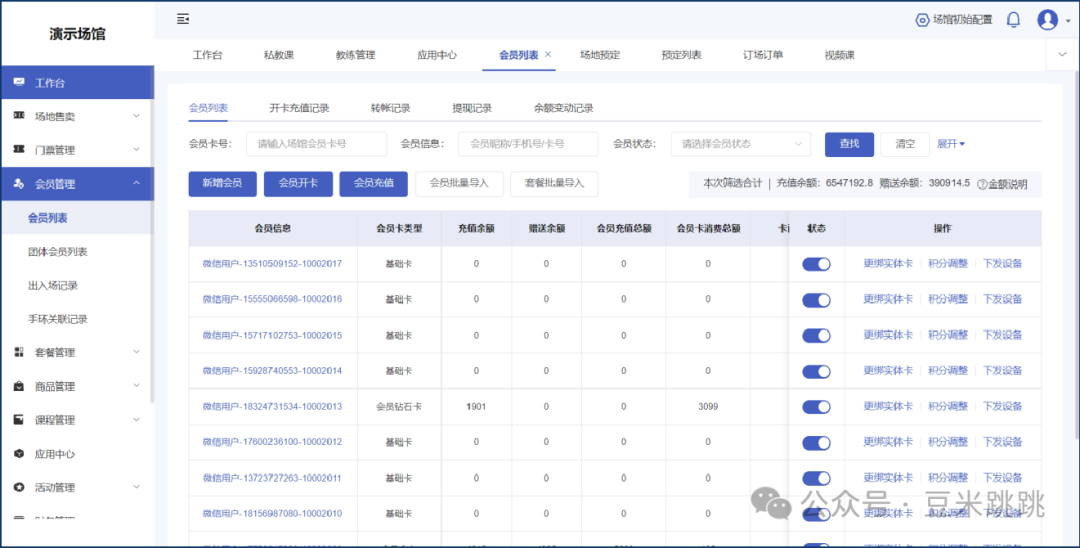Click 积分调整 for member 10002015
Viewport: 1080px width, 548px height.
coord(948,335)
